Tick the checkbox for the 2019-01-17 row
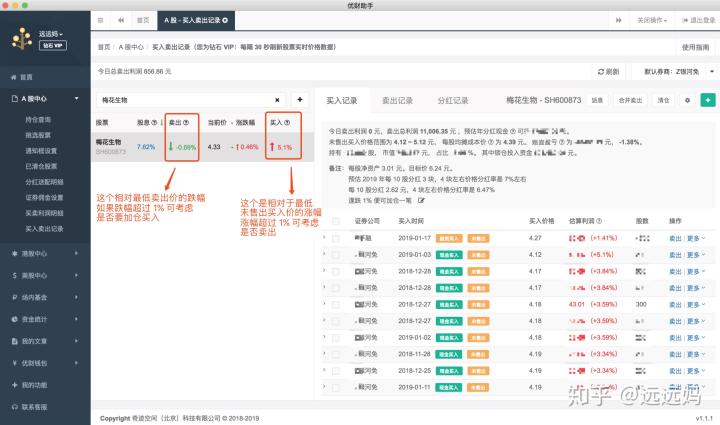Image resolution: width=720 pixels, height=425 pixels. click(336, 238)
